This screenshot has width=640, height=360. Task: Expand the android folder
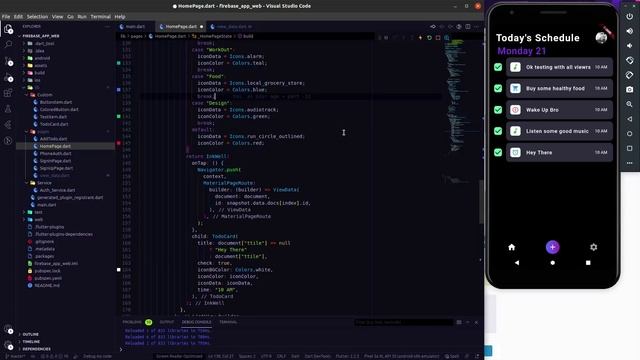pos(42,58)
